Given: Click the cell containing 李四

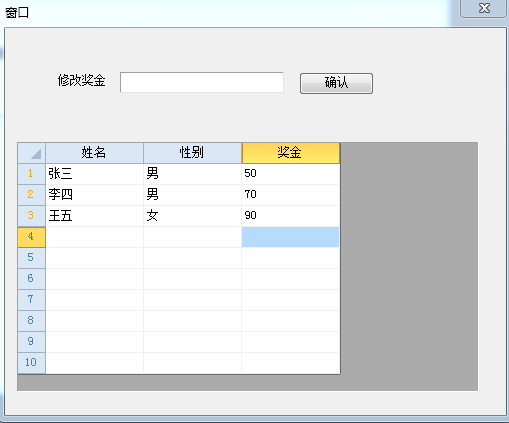Looking at the screenshot, I should click(94, 195).
